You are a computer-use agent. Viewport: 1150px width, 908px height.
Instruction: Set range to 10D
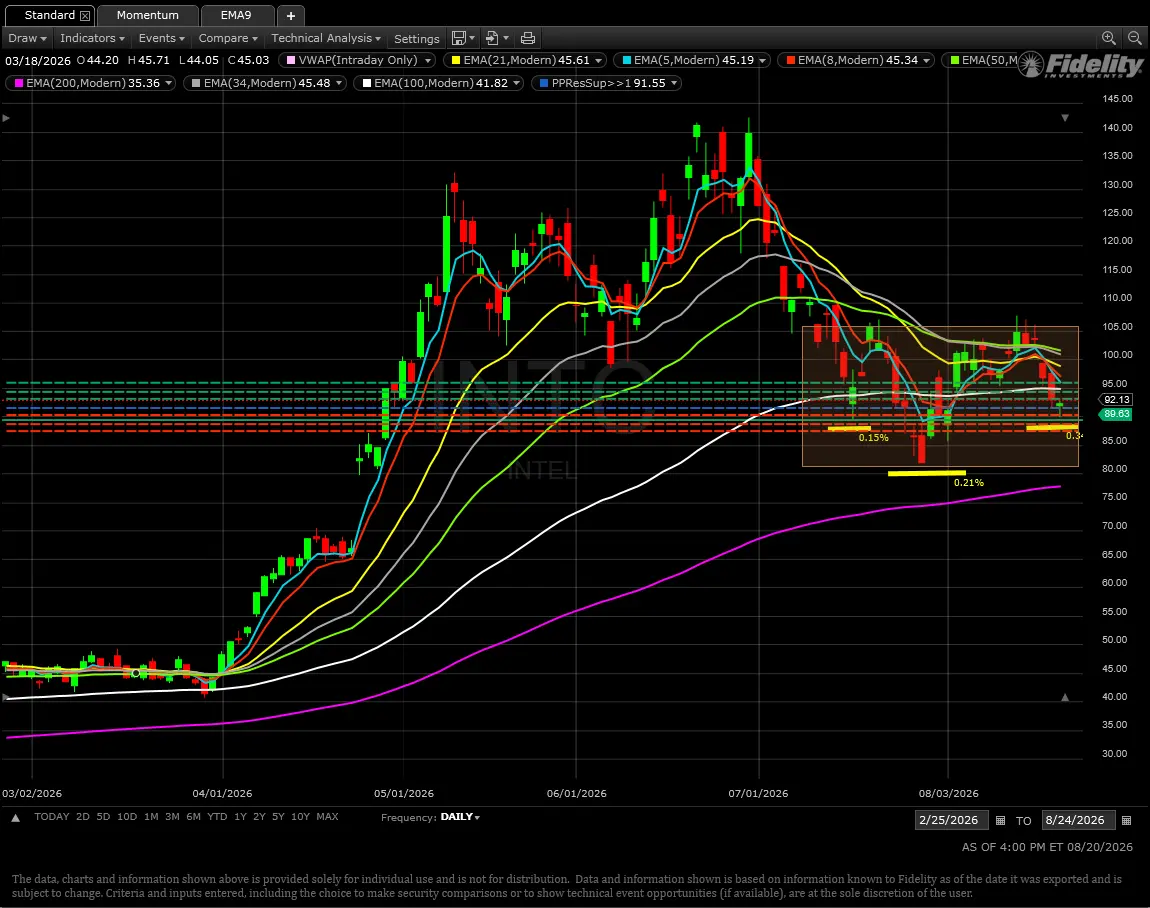(x=127, y=816)
